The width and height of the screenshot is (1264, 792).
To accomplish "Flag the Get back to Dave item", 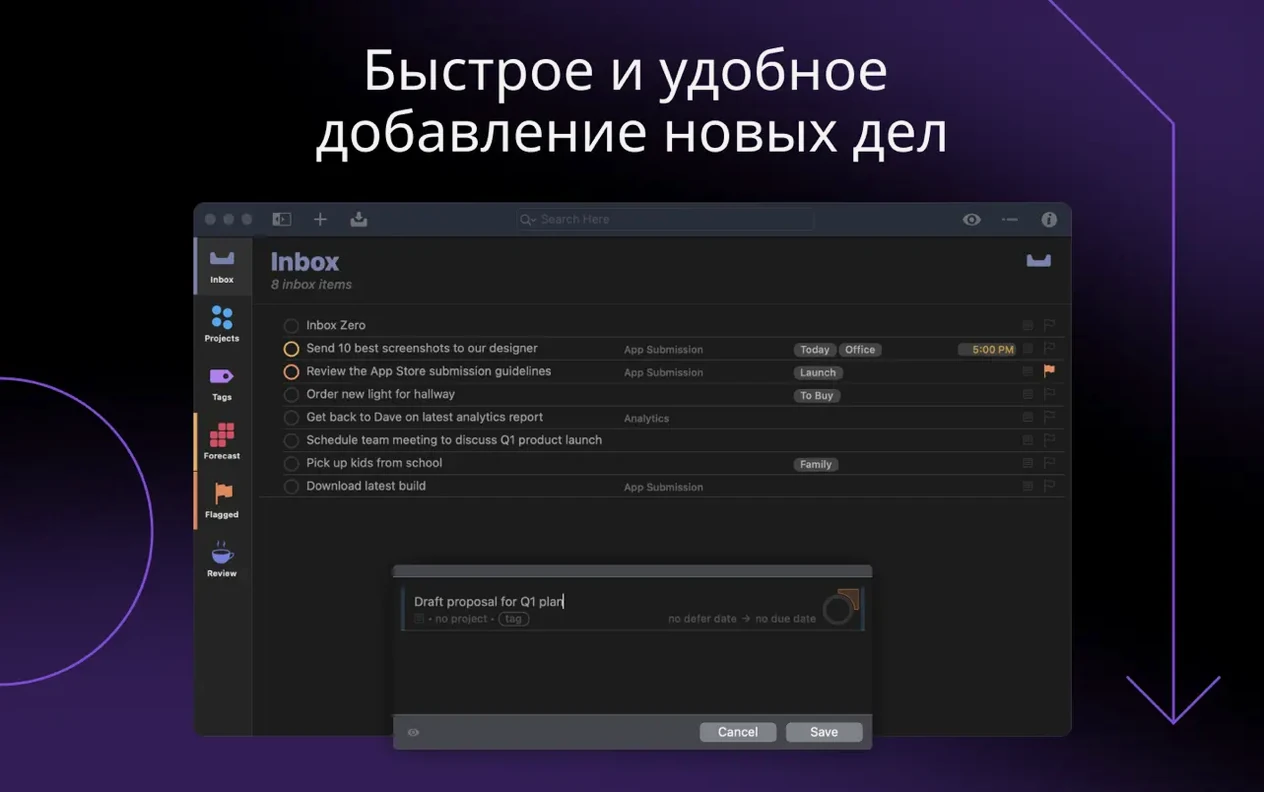I will click(1049, 417).
